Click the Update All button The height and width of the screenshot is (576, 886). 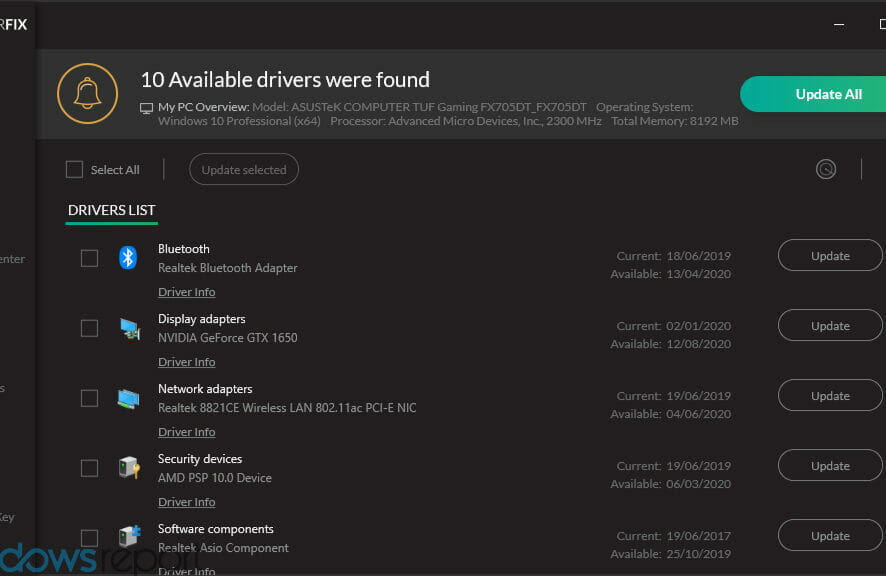click(814, 94)
